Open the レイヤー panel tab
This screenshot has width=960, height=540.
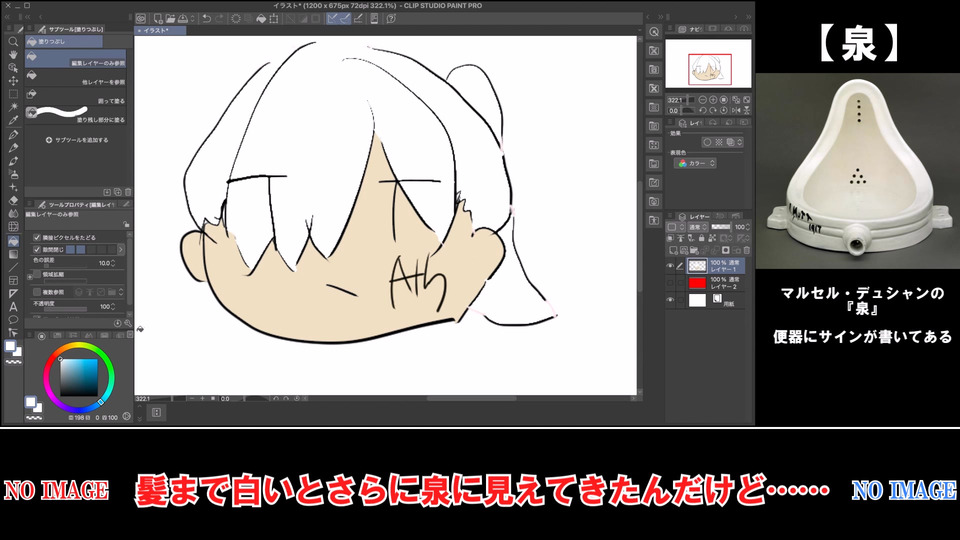[694, 216]
